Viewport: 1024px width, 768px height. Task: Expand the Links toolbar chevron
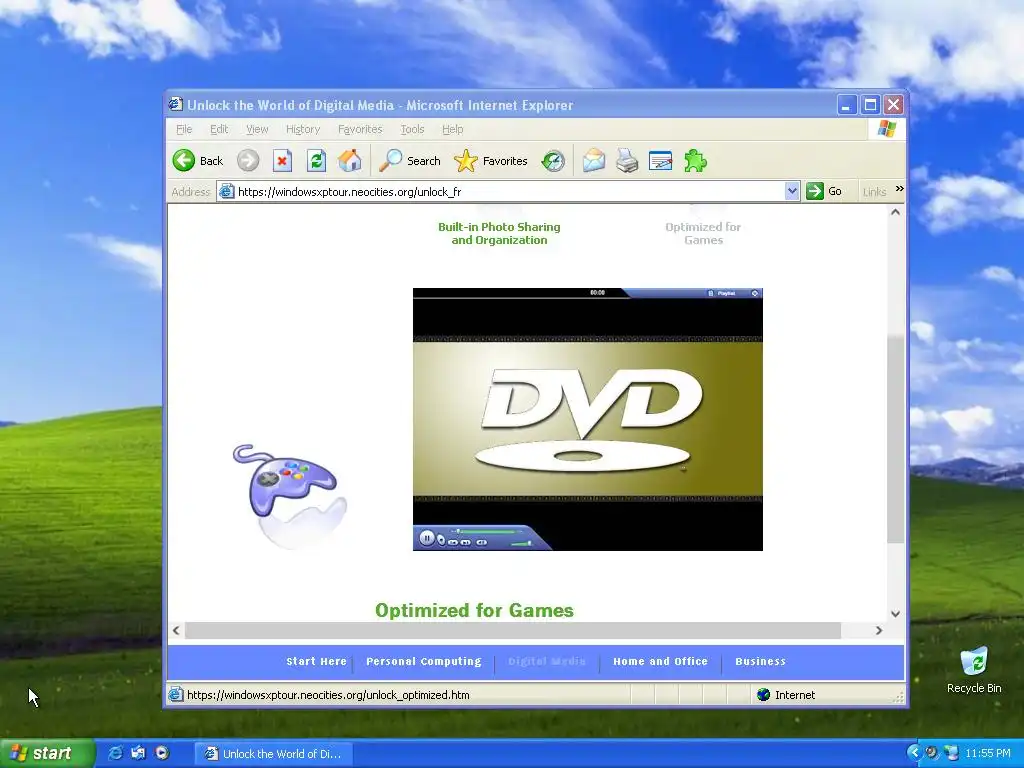[899, 189]
